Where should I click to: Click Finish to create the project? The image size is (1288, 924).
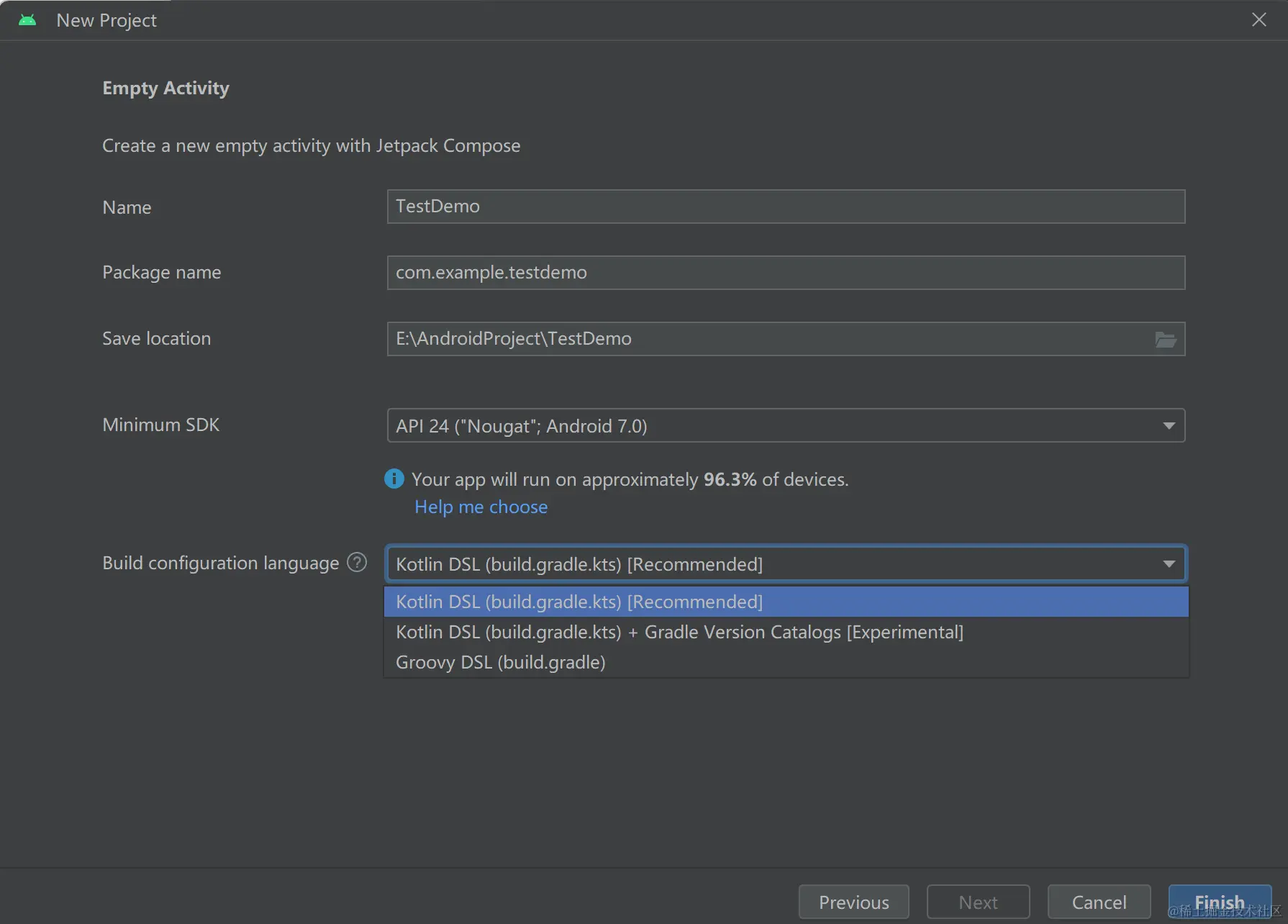click(1219, 902)
